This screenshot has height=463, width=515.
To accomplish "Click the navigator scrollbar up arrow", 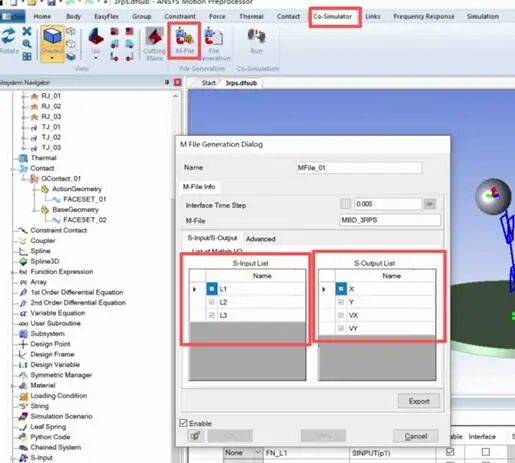I will pyautogui.click(x=175, y=96).
